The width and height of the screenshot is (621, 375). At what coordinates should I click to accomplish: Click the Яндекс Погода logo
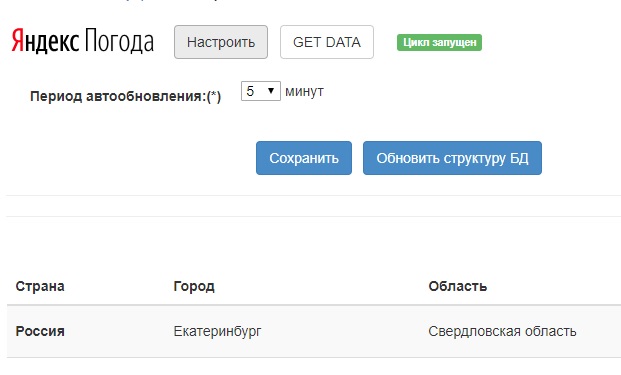[82, 41]
